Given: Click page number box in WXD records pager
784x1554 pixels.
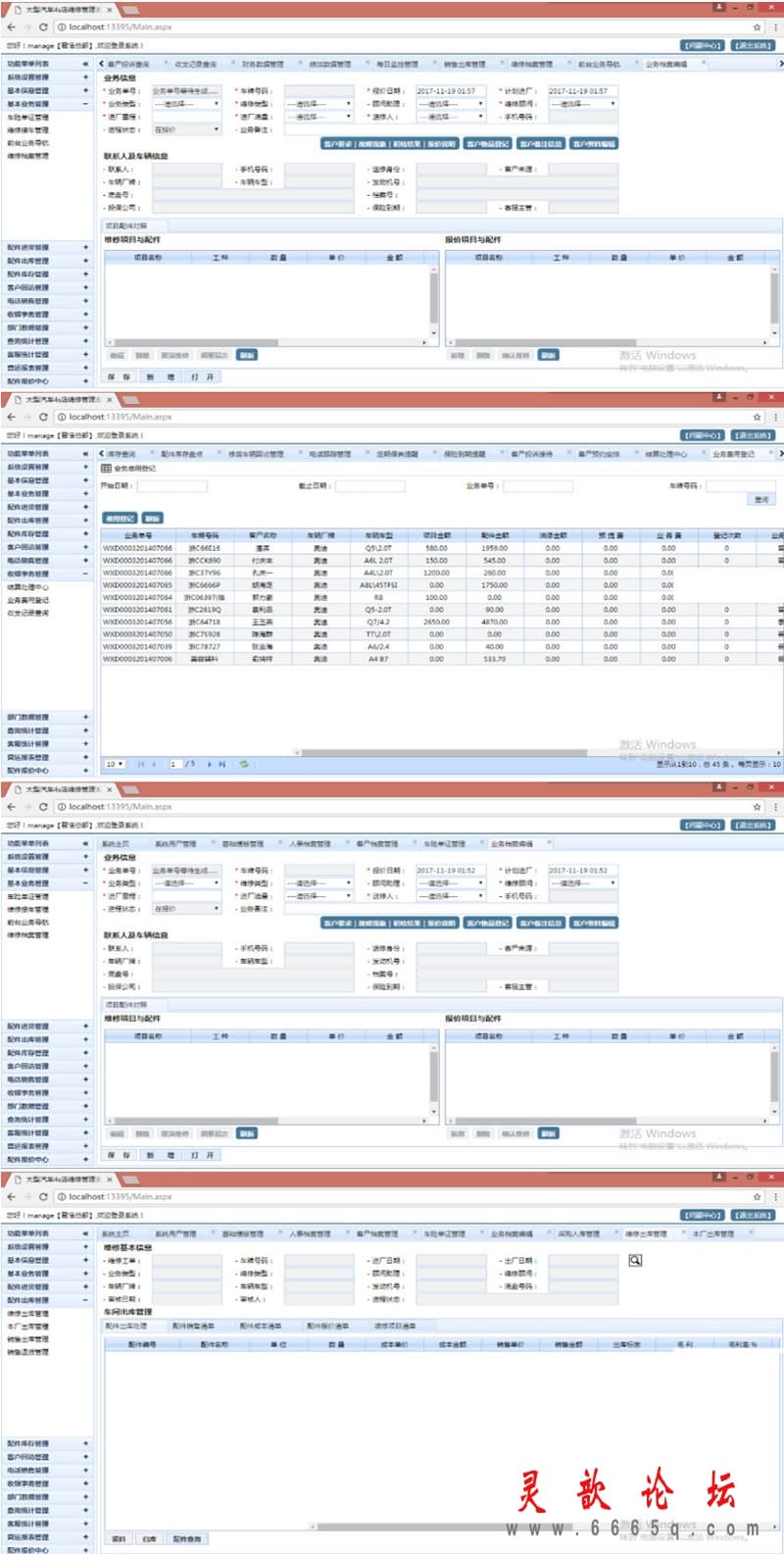Looking at the screenshot, I should click(175, 764).
